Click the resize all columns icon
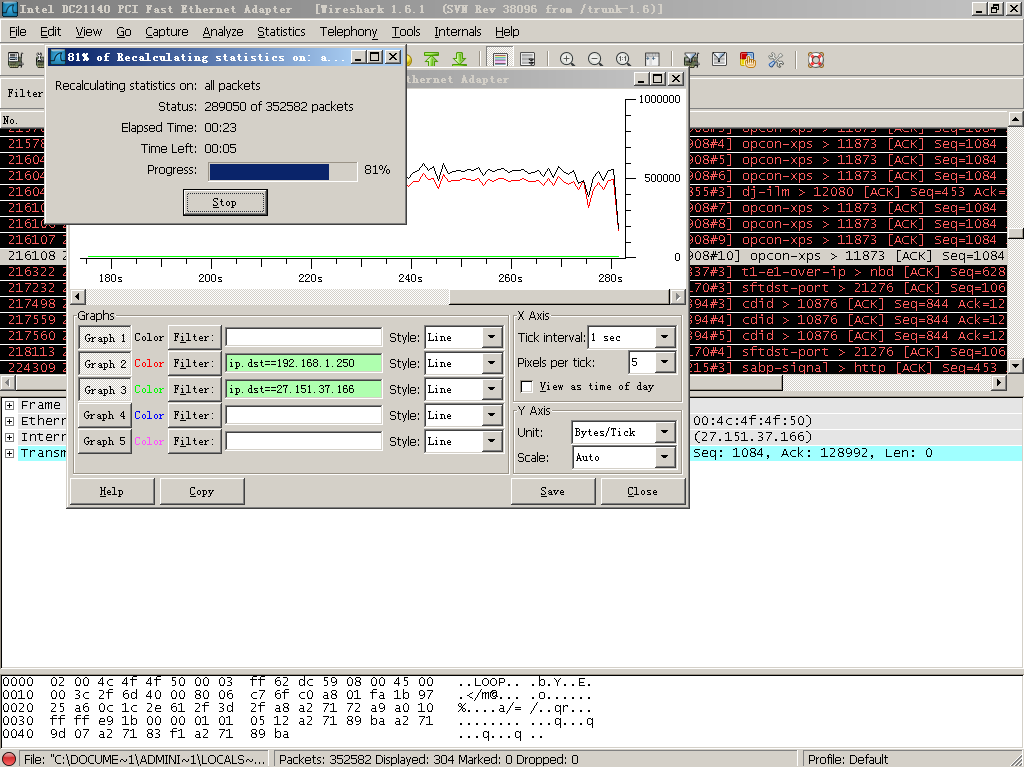The image size is (1024, 768). coord(652,59)
